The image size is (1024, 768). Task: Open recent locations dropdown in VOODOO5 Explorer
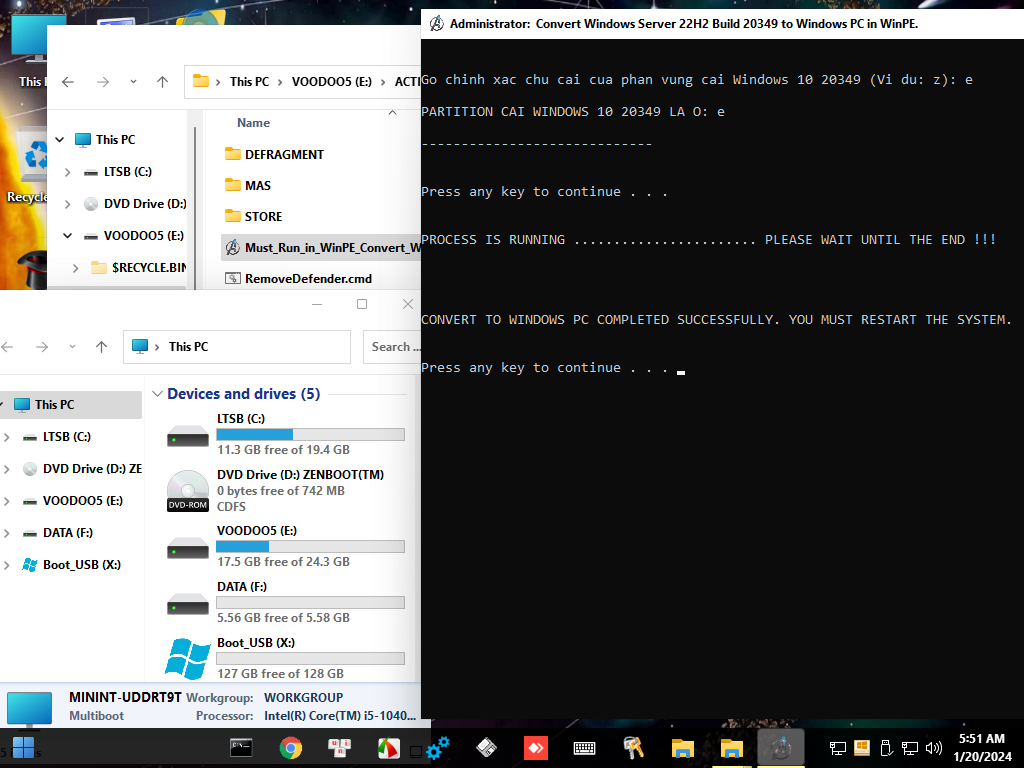[133, 82]
